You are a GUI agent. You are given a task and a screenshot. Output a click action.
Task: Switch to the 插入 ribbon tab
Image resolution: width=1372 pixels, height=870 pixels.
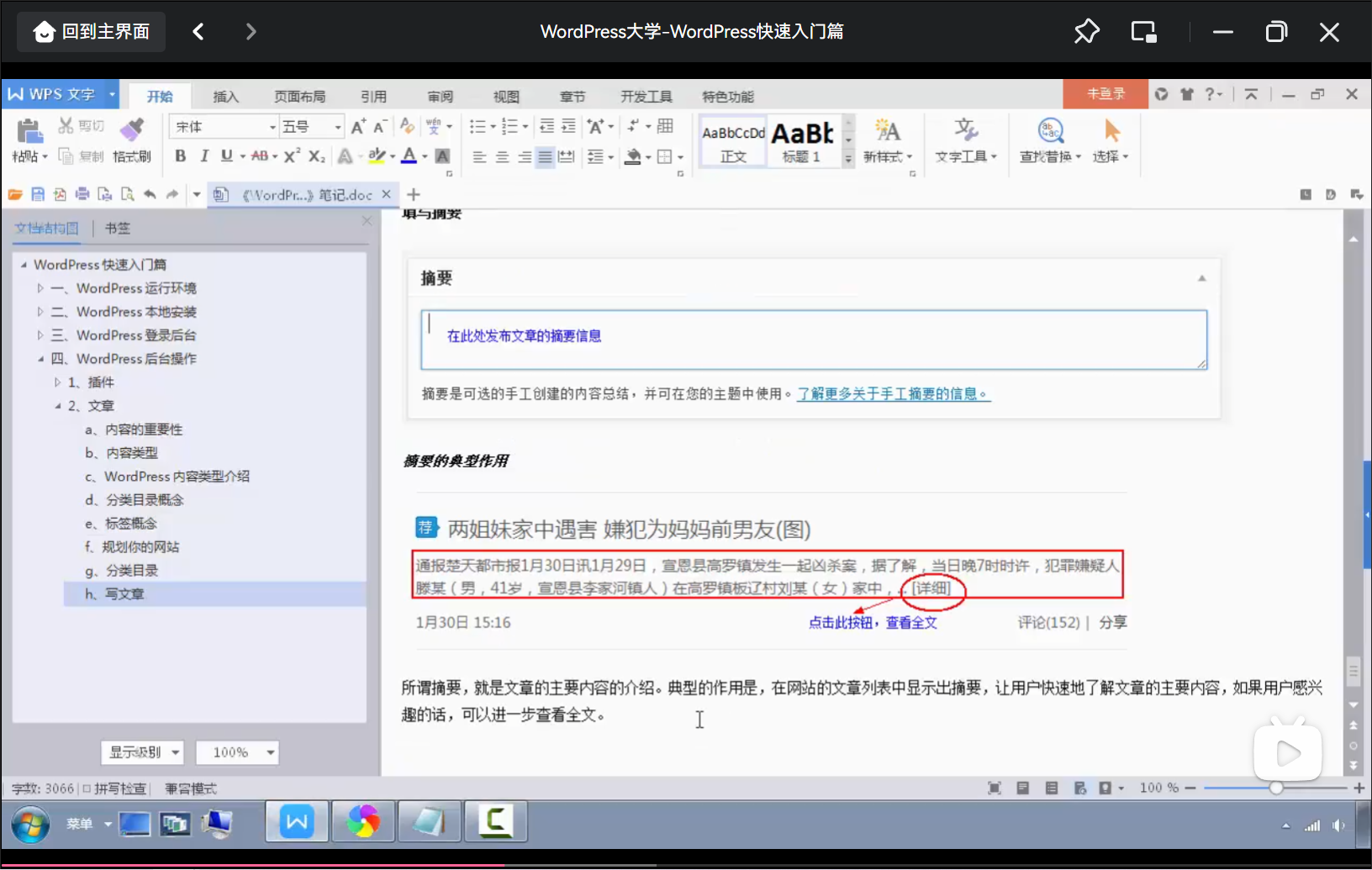pos(225,97)
